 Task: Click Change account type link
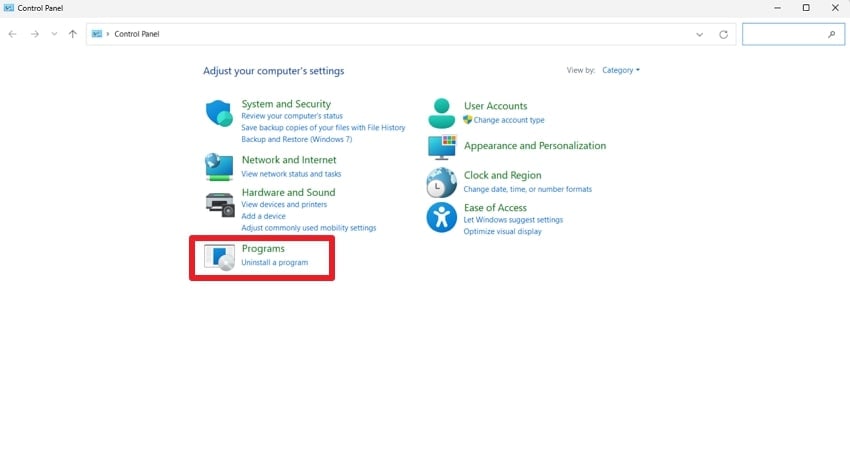click(508, 120)
